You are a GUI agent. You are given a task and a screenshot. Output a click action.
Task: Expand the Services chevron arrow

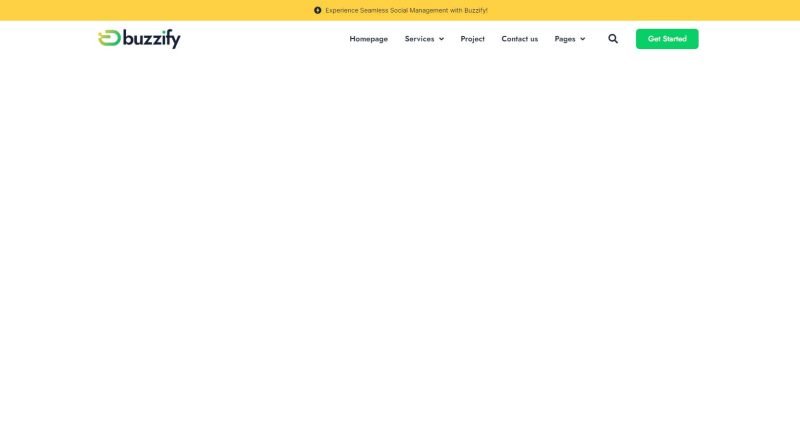(x=441, y=39)
